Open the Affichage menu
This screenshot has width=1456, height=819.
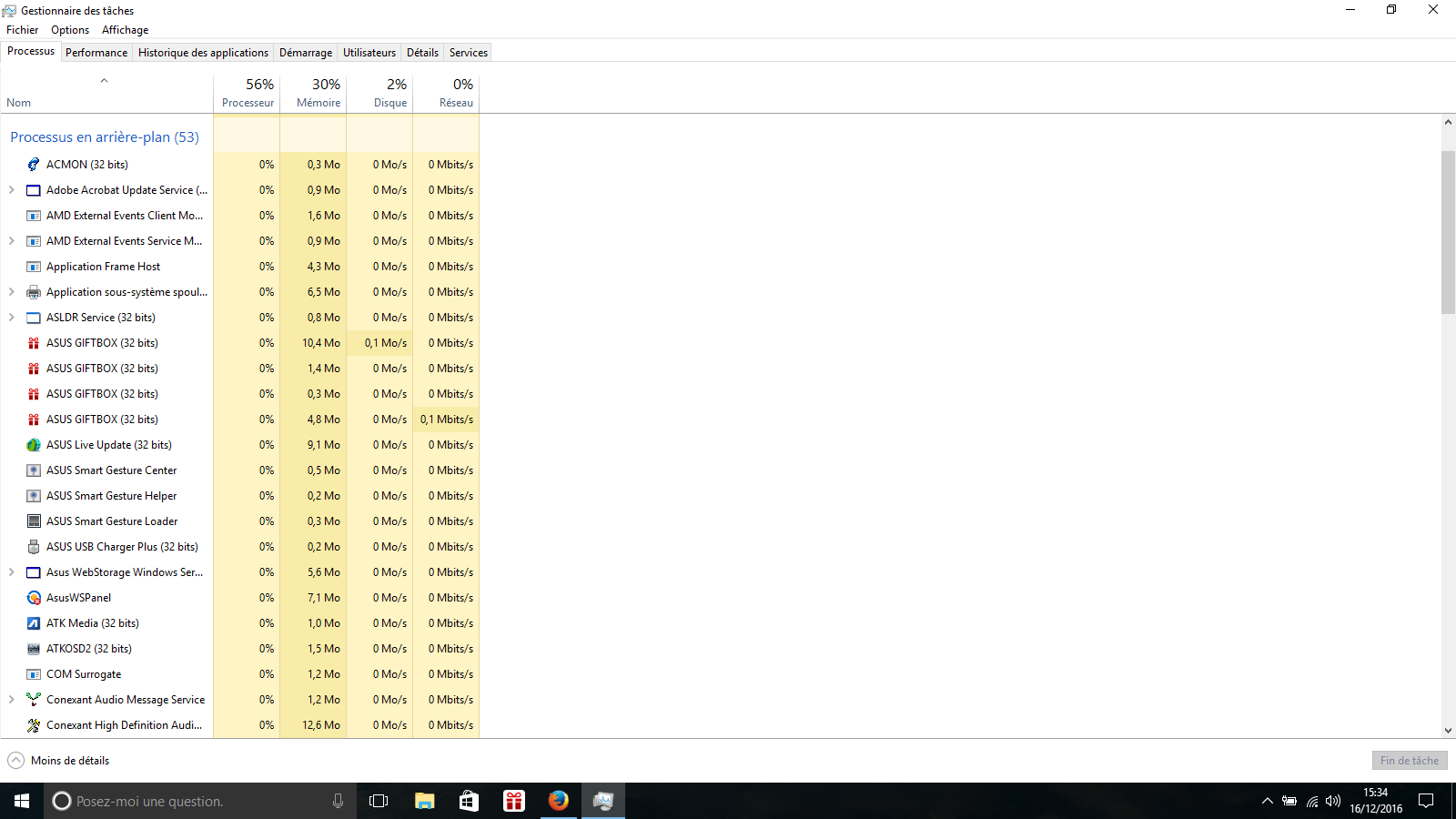(126, 30)
